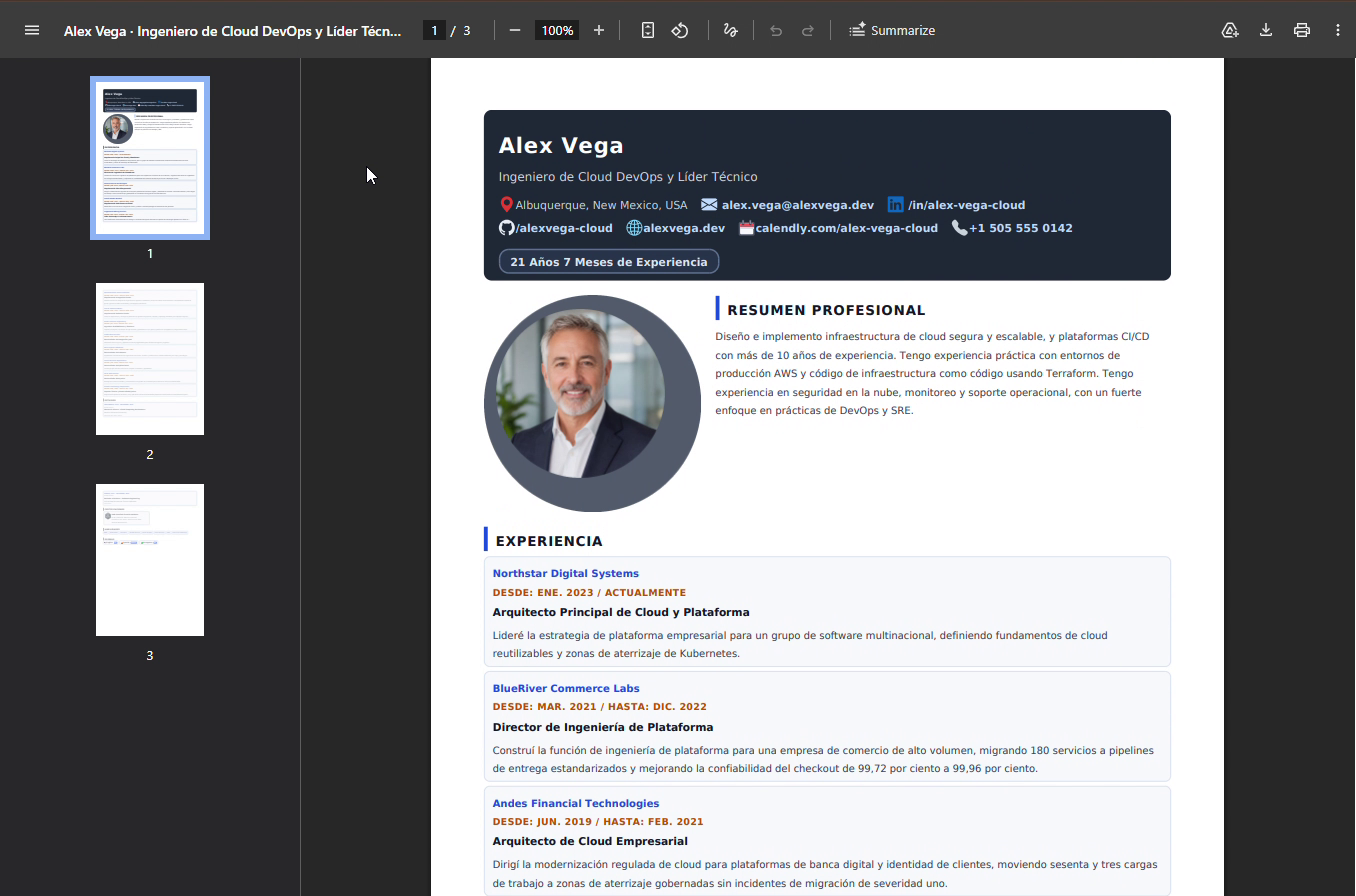This screenshot has height=896, width=1356.
Task: Rotate the document counterclockwise
Action: coord(680,30)
